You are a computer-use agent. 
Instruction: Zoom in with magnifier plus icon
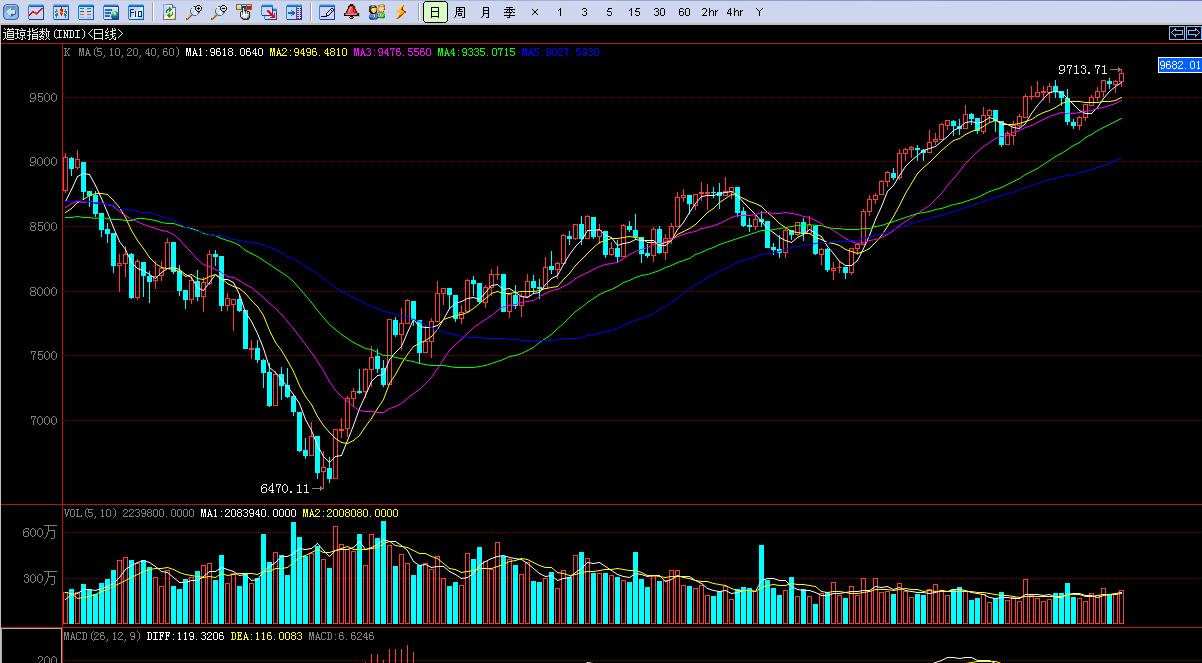(x=194, y=12)
